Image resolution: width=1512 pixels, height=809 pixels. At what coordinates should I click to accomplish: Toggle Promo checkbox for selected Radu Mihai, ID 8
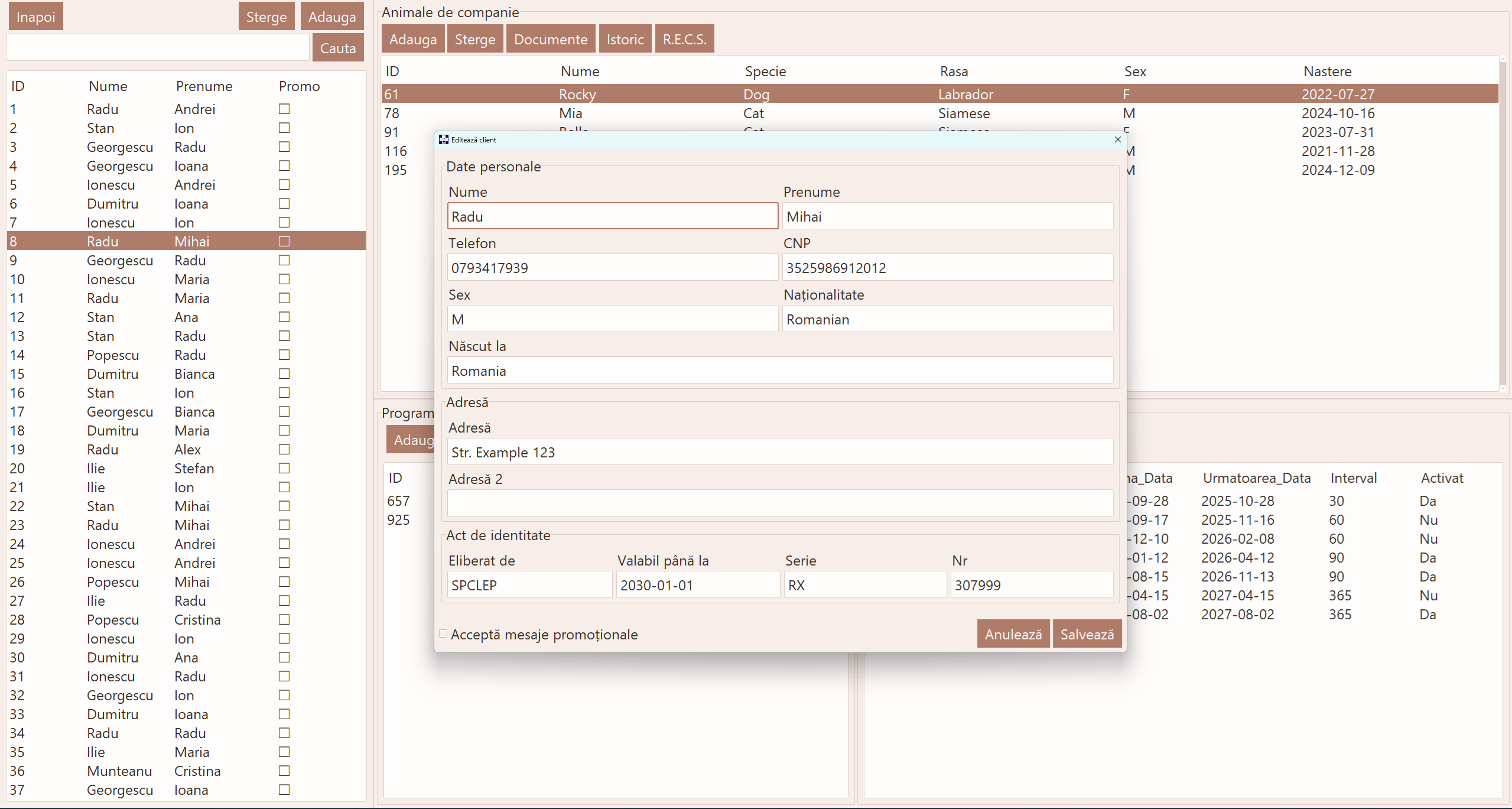284,241
